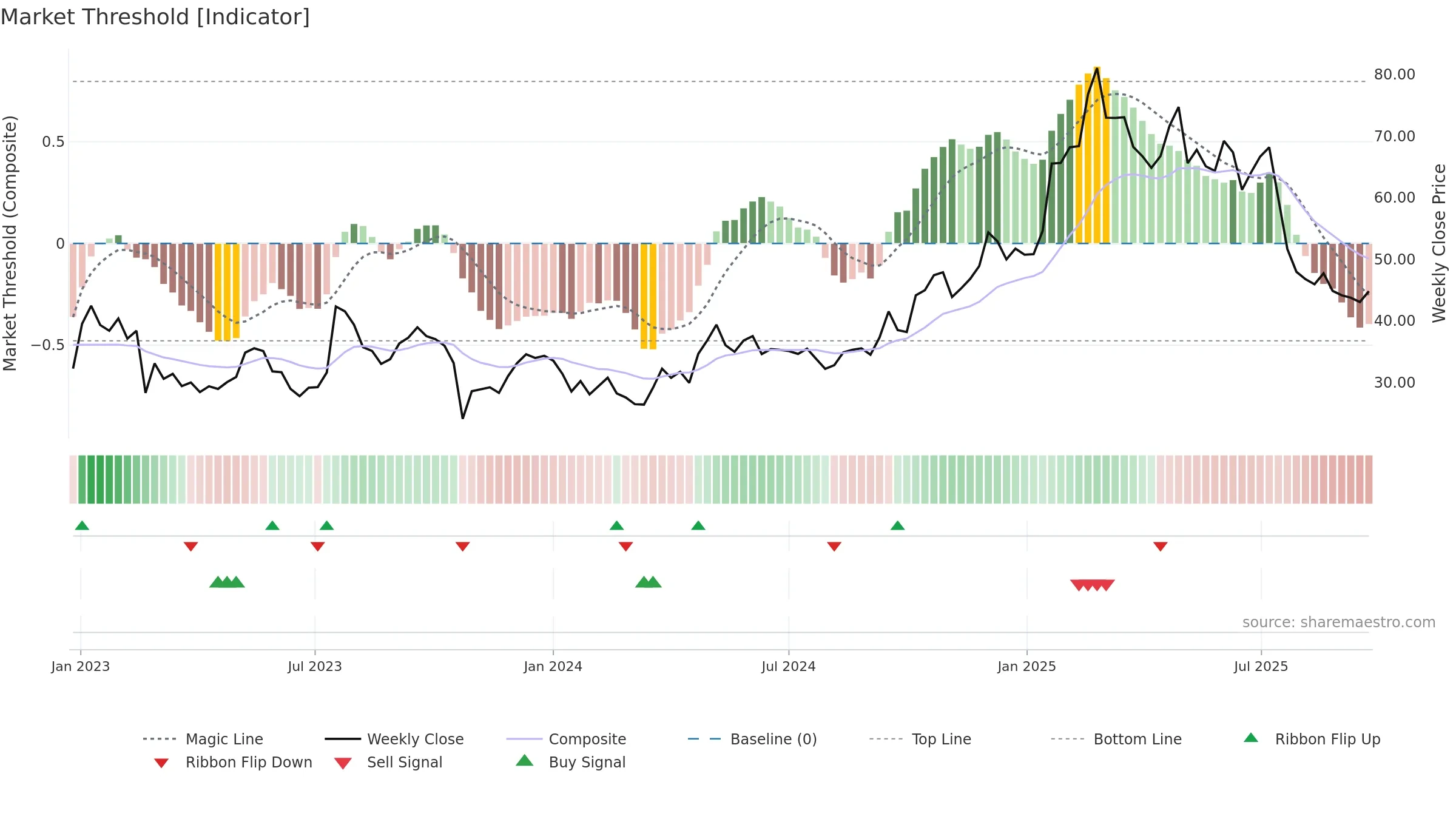Click the ribbon flip down marker near Aug 2024
The height and width of the screenshot is (819, 1456).
pyautogui.click(x=834, y=547)
